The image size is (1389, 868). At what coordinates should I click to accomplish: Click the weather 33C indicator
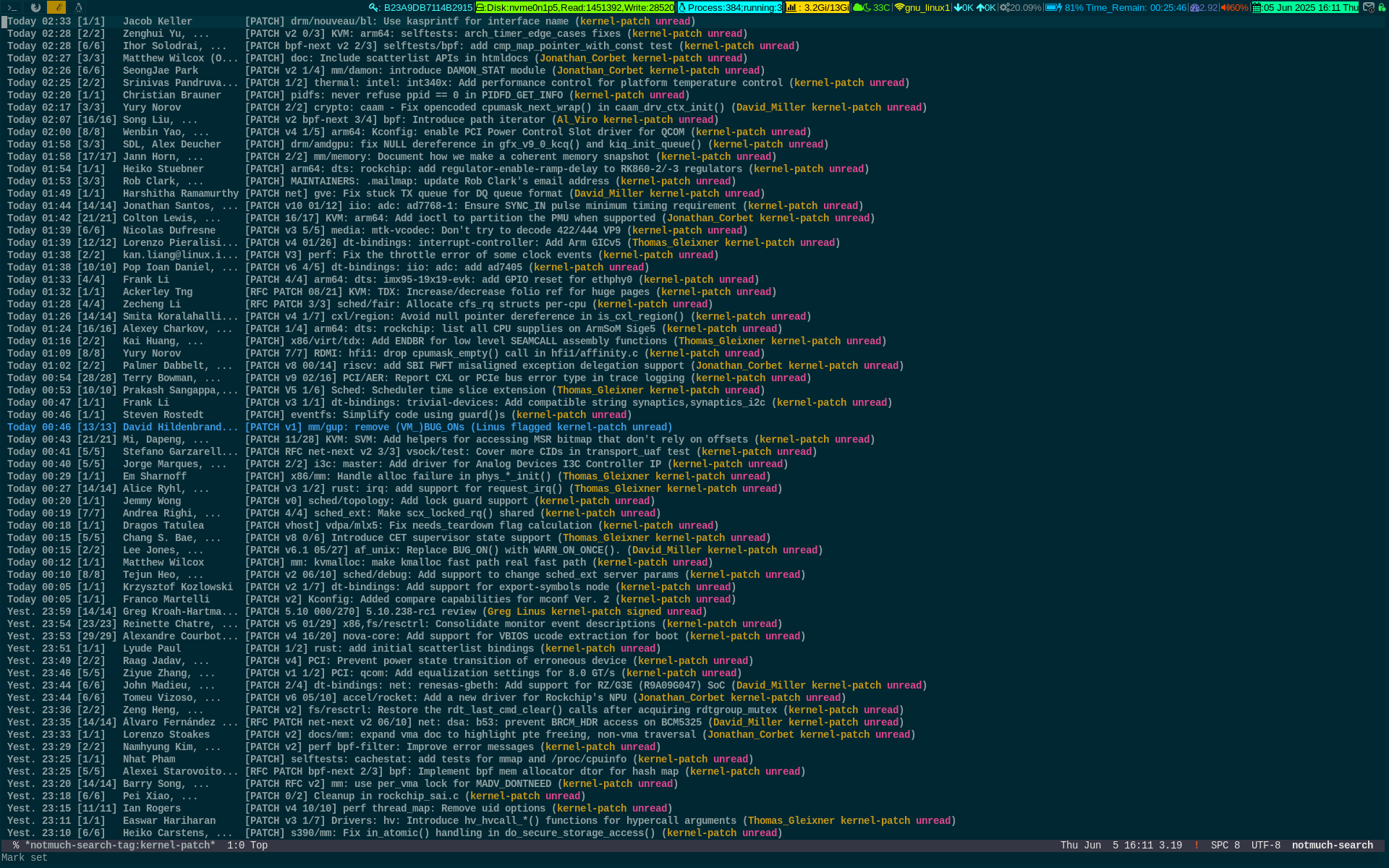tap(872, 7)
